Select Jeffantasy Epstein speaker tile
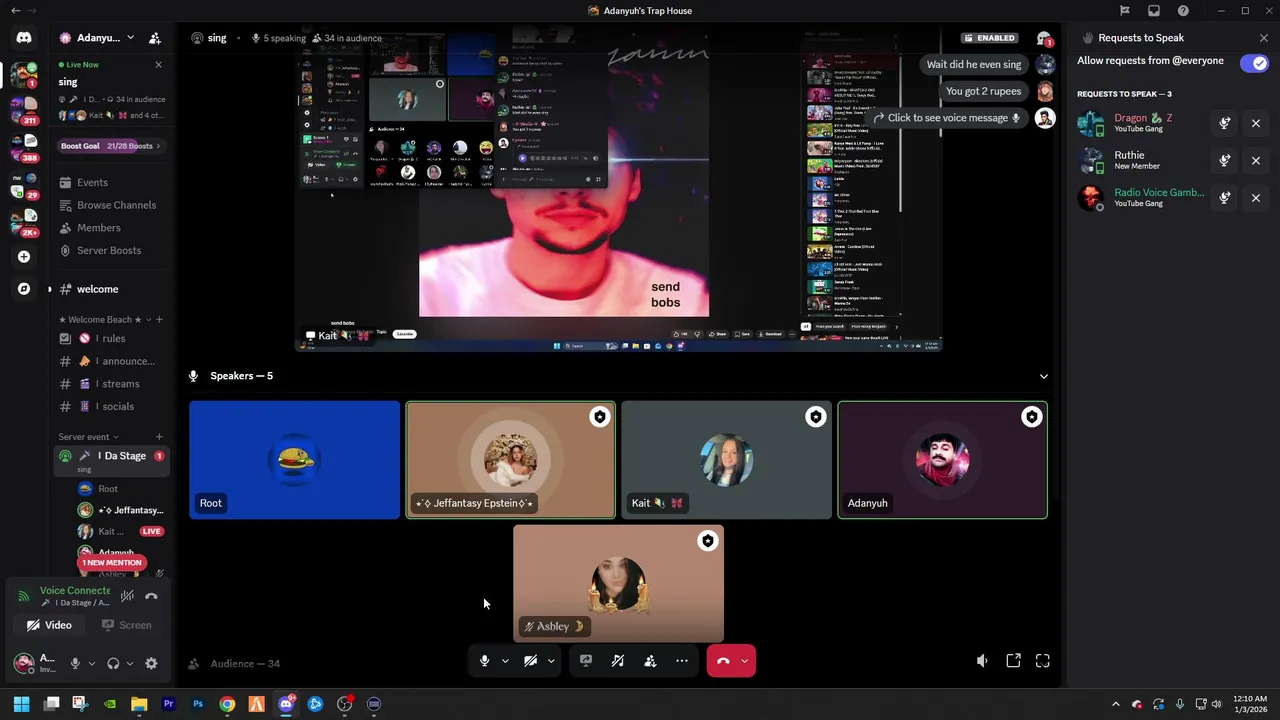1280x720 pixels. tap(510, 460)
